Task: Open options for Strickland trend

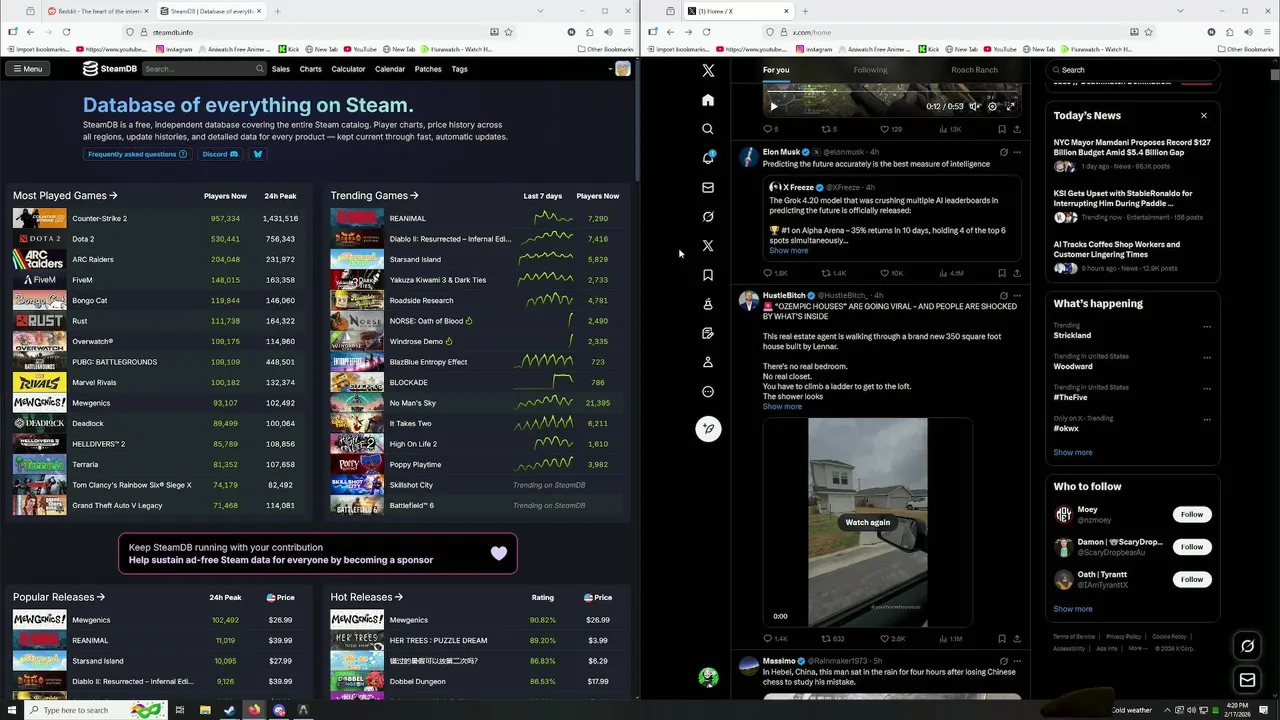Action: (1207, 327)
